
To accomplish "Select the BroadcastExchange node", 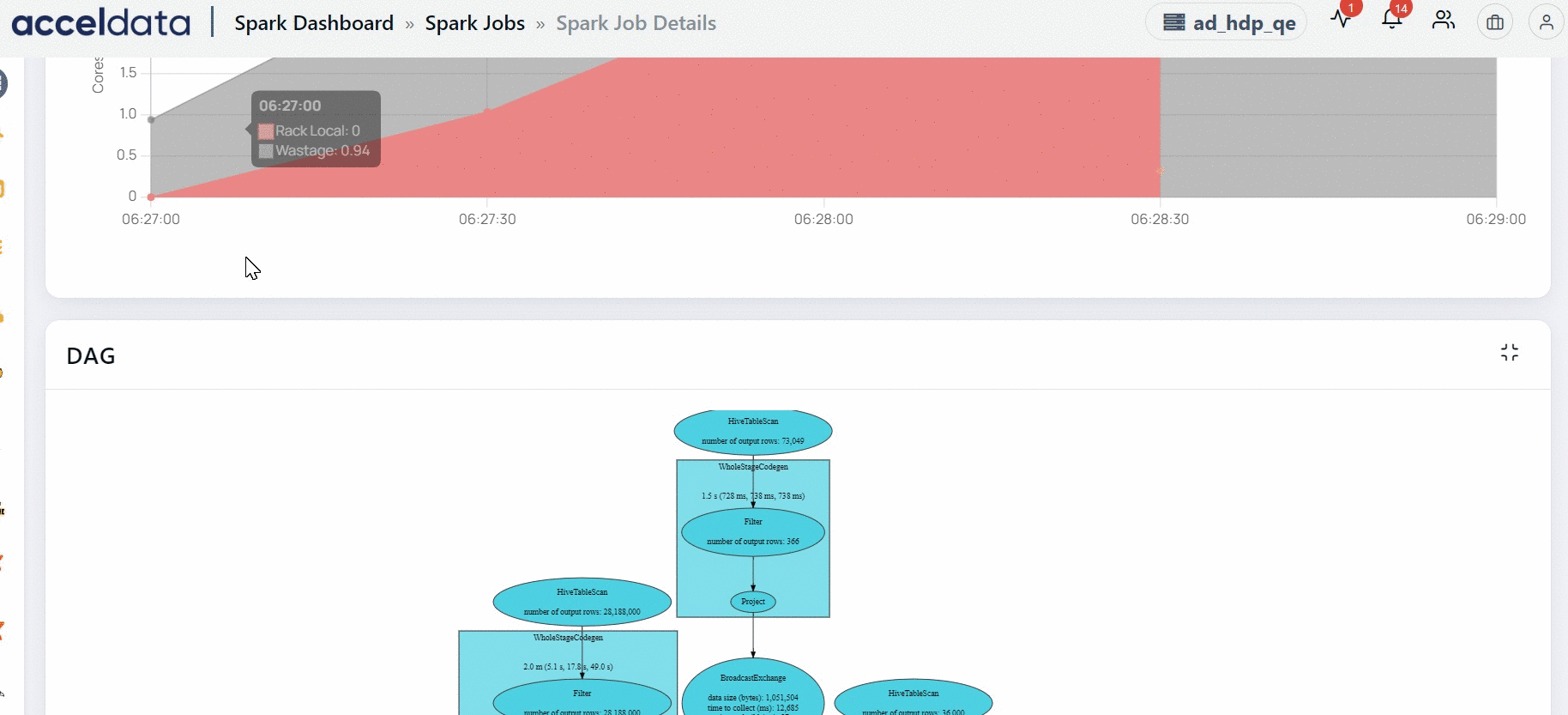I will point(753,688).
